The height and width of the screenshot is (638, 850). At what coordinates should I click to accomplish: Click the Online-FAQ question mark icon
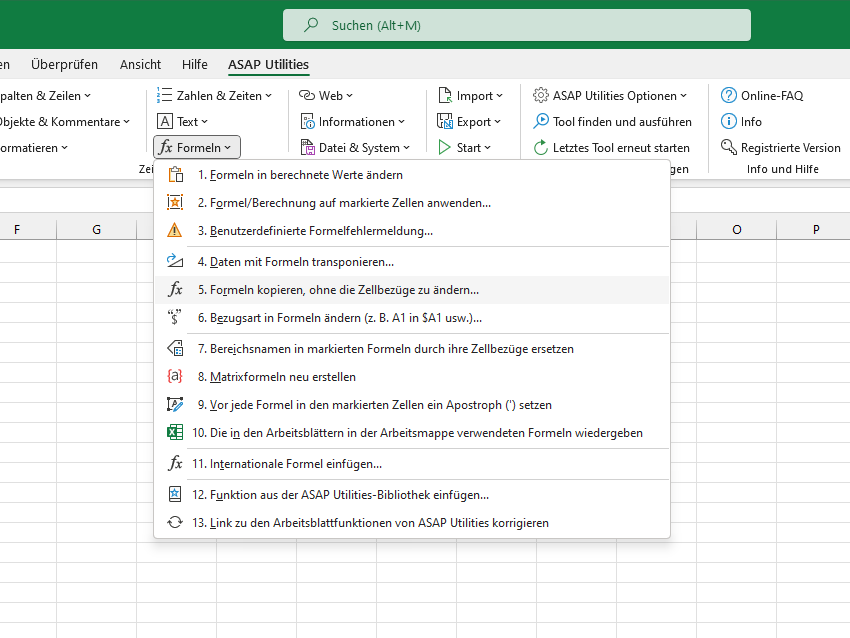point(729,95)
